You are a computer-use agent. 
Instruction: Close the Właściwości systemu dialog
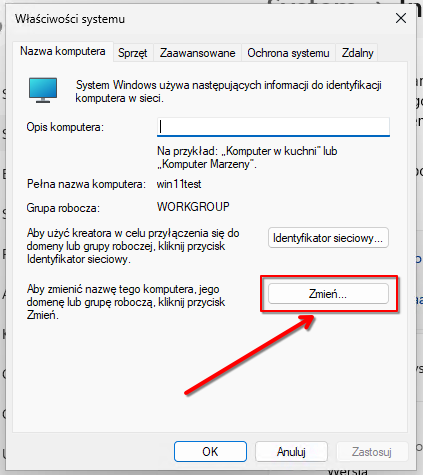click(x=401, y=18)
